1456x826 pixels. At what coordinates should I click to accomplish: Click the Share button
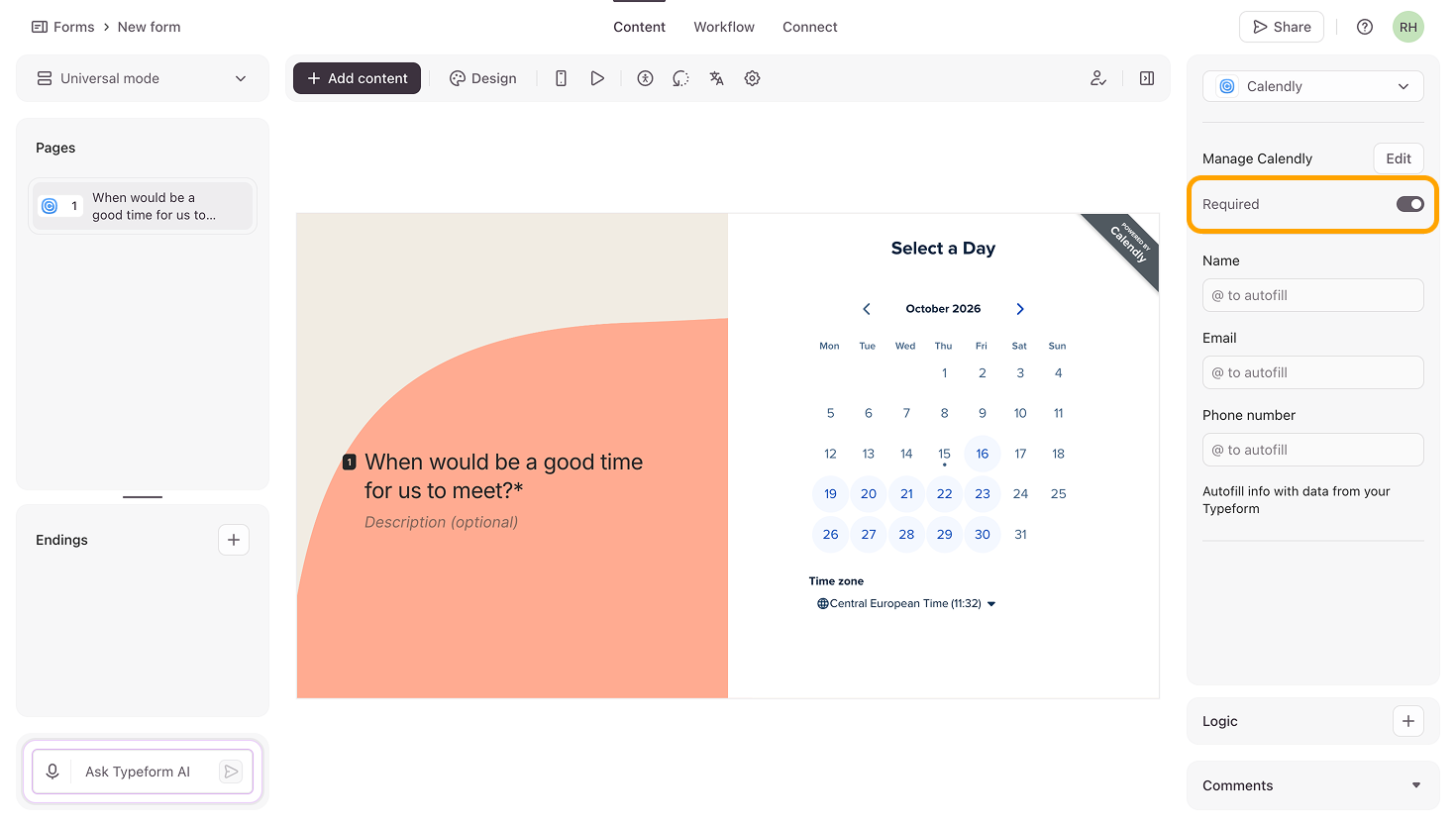(x=1283, y=27)
